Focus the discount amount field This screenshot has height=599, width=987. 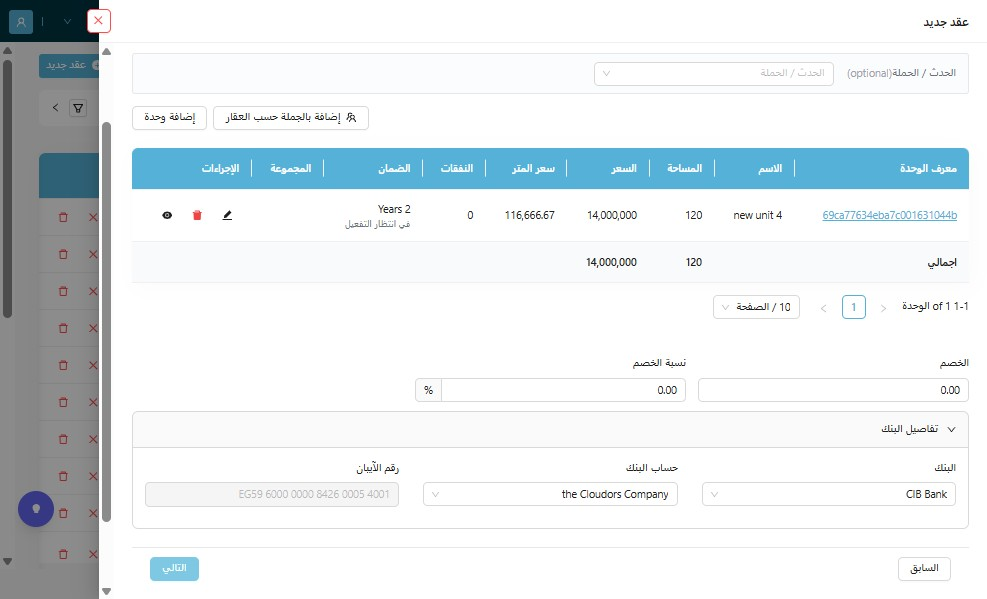[833, 390]
